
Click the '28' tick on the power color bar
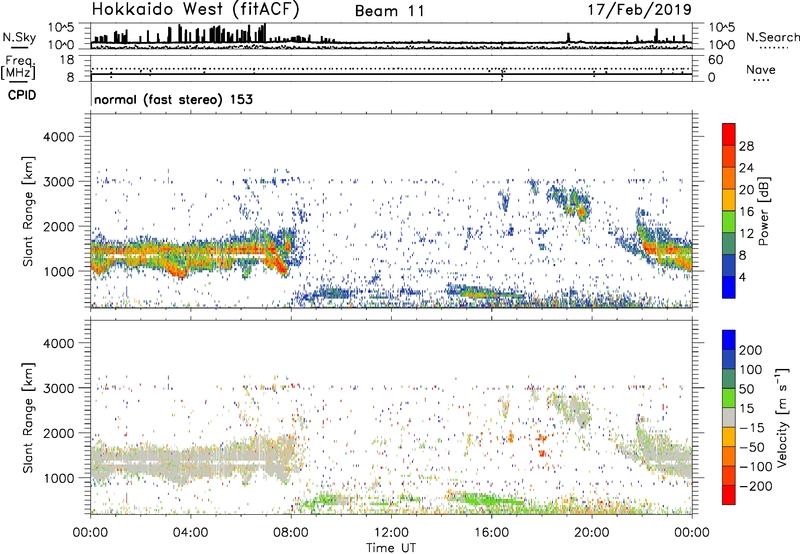coord(746,146)
